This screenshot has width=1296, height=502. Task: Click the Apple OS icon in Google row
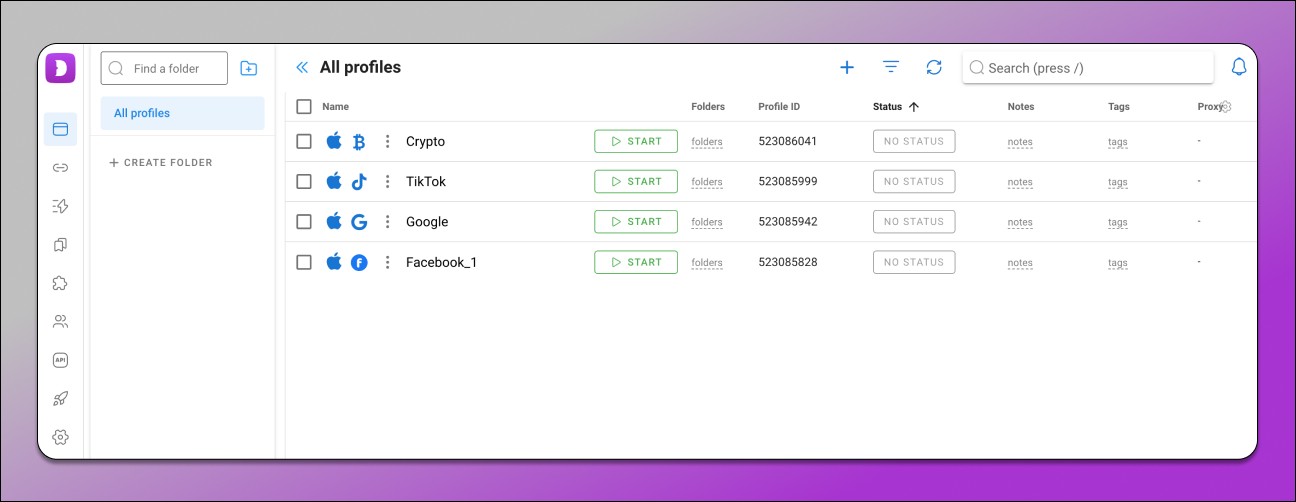[x=334, y=221]
